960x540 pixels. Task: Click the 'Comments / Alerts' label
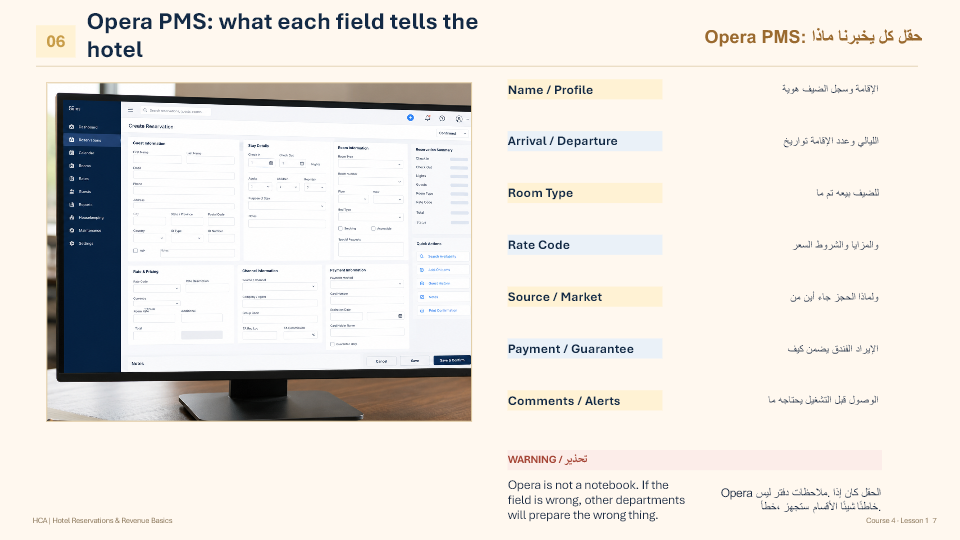563,401
